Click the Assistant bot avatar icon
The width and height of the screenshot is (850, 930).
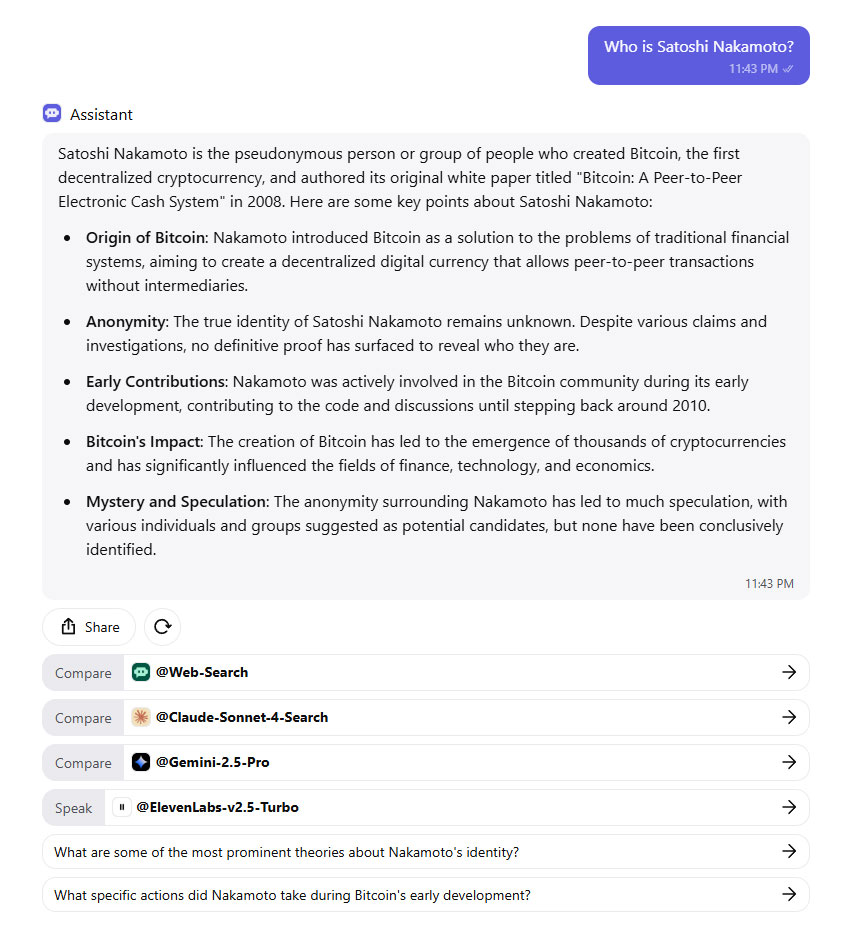(x=52, y=114)
